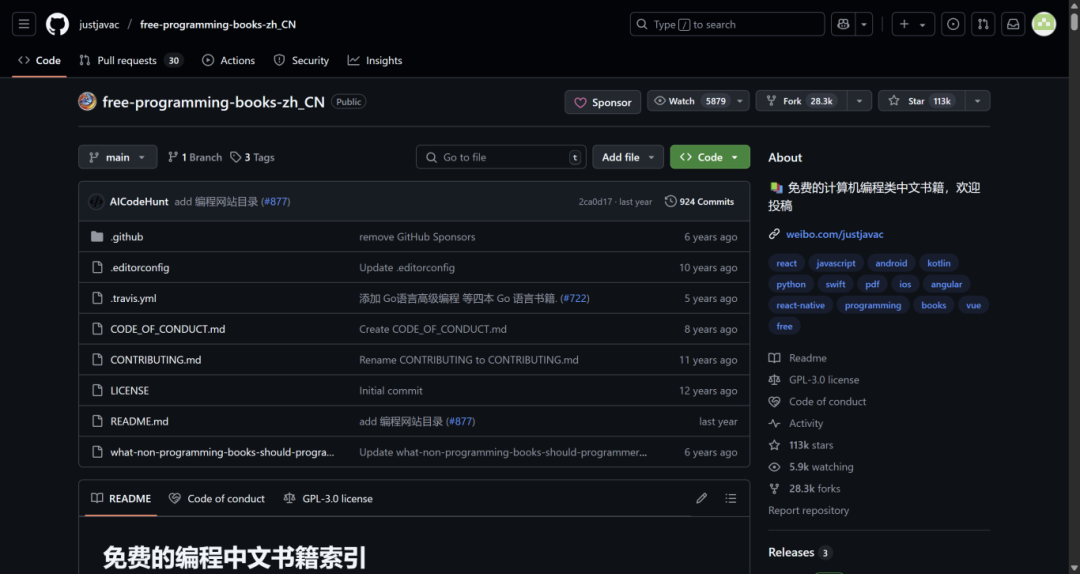Screen dimensions: 1080x574
Task: Select the README tab in file viewer
Action: pyautogui.click(x=121, y=498)
